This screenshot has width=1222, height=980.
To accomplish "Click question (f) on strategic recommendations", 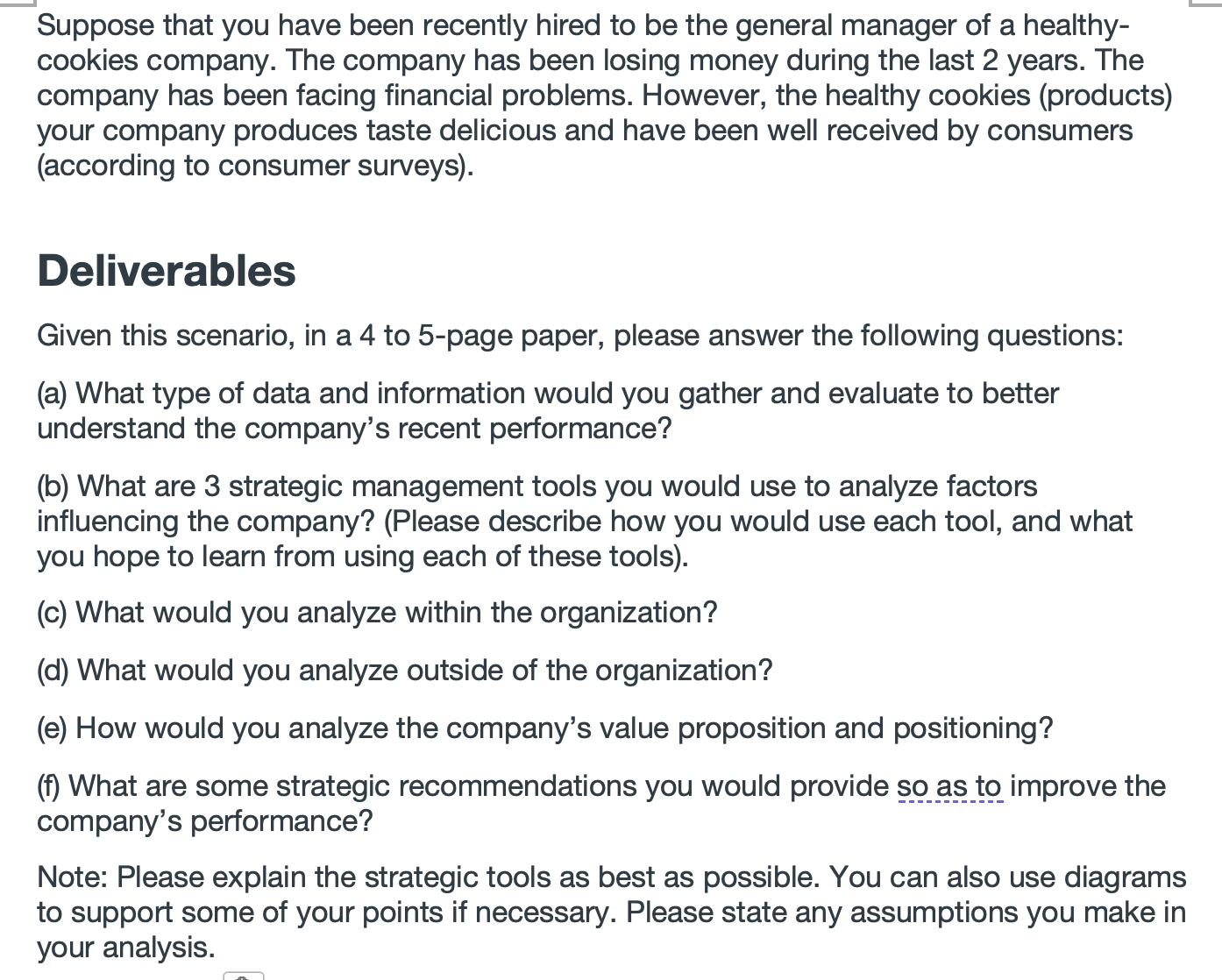I will [x=601, y=804].
